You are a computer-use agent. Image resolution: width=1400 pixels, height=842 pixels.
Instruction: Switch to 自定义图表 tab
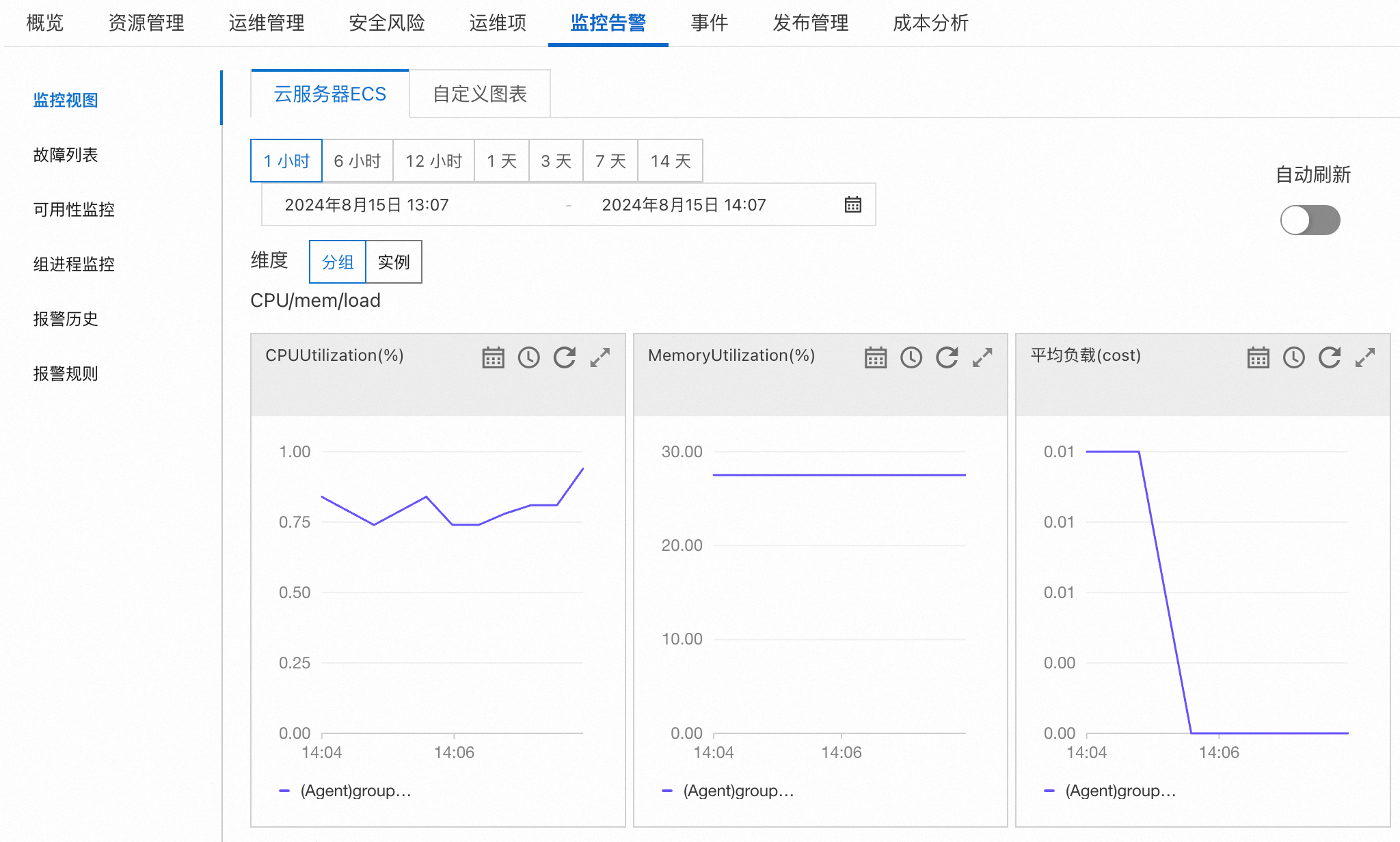point(480,94)
